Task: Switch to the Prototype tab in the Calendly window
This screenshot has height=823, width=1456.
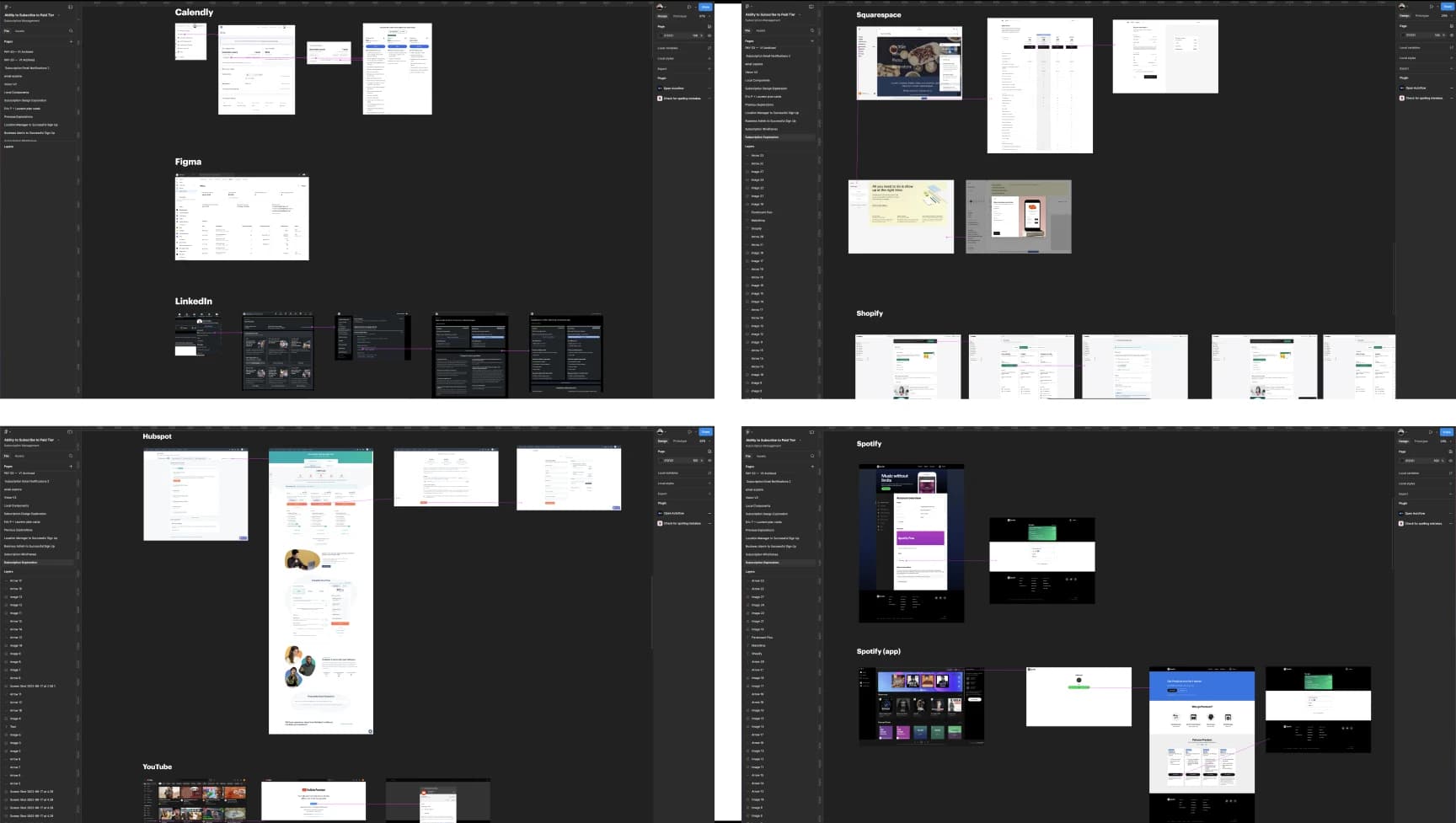Action: (680, 16)
